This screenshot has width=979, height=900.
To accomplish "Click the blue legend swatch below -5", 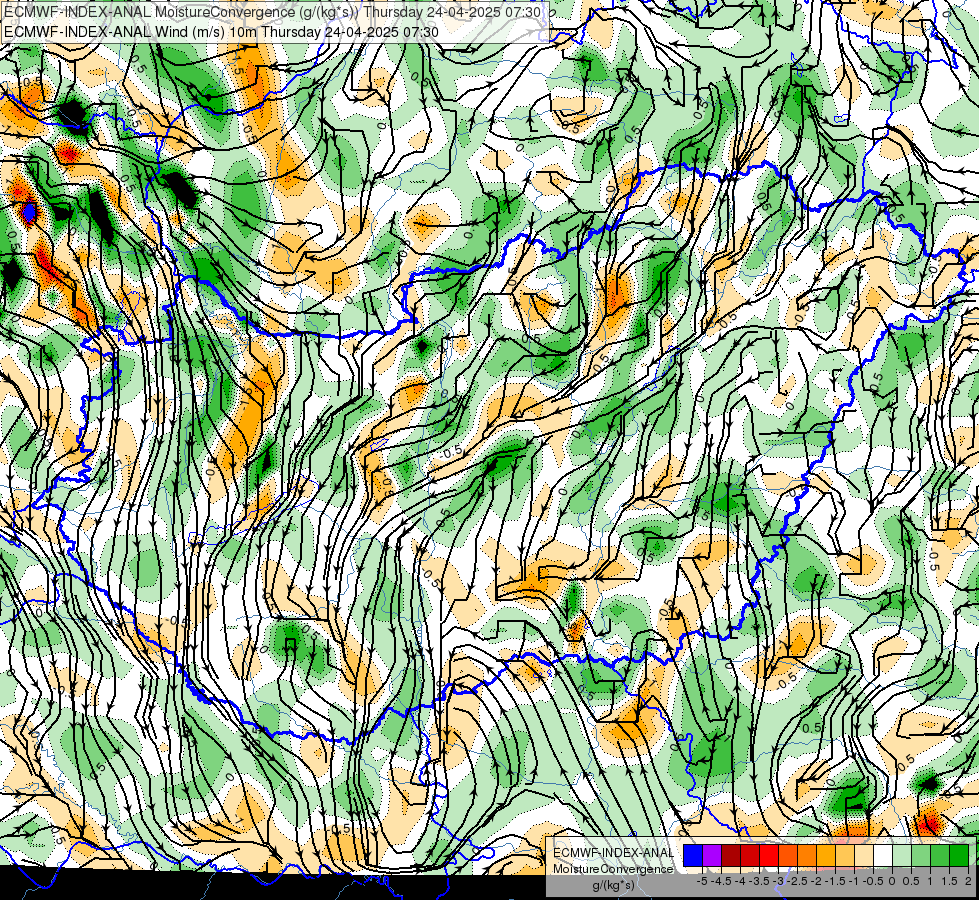I will coord(693,856).
